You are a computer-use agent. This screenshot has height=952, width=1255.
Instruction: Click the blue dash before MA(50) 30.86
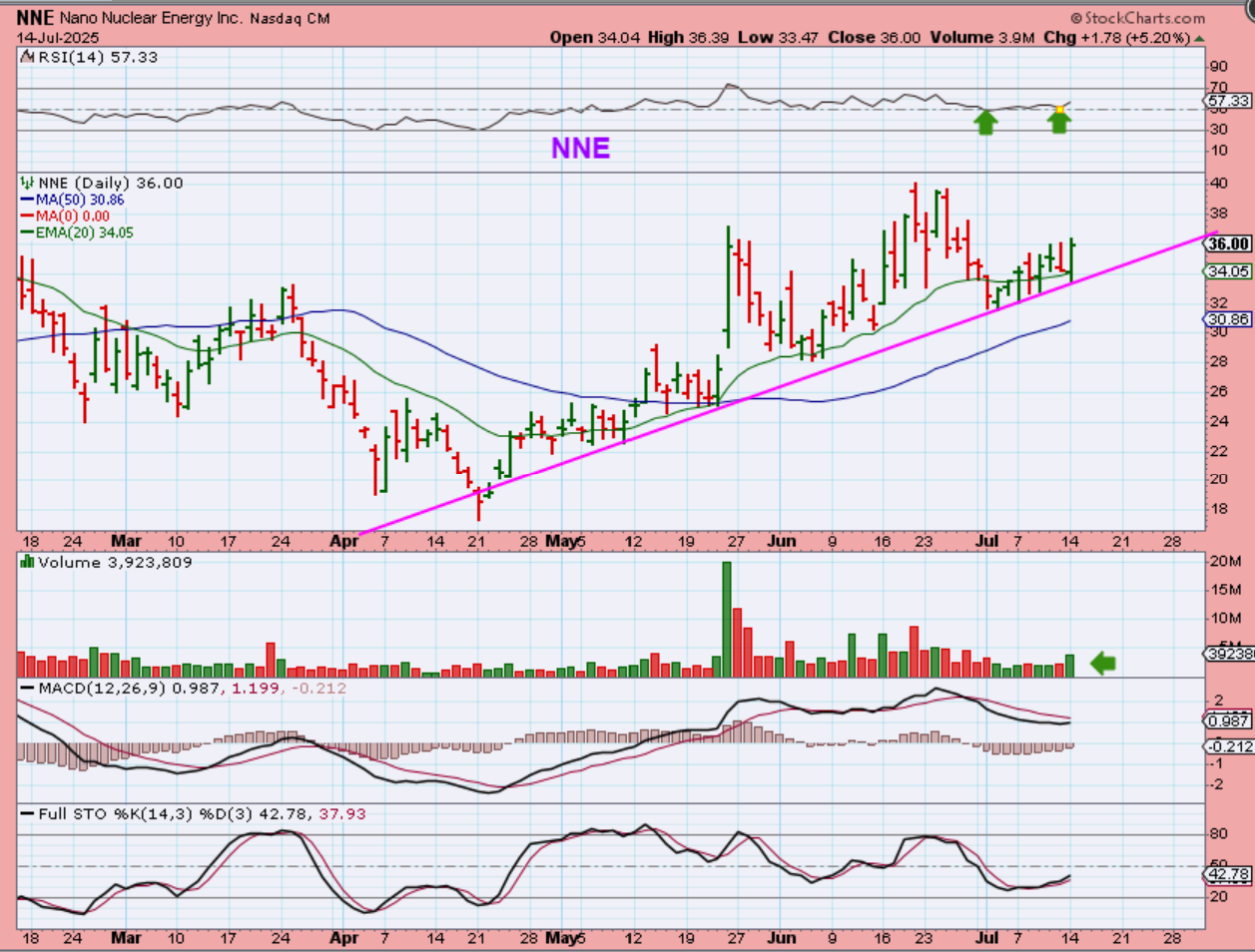[28, 200]
